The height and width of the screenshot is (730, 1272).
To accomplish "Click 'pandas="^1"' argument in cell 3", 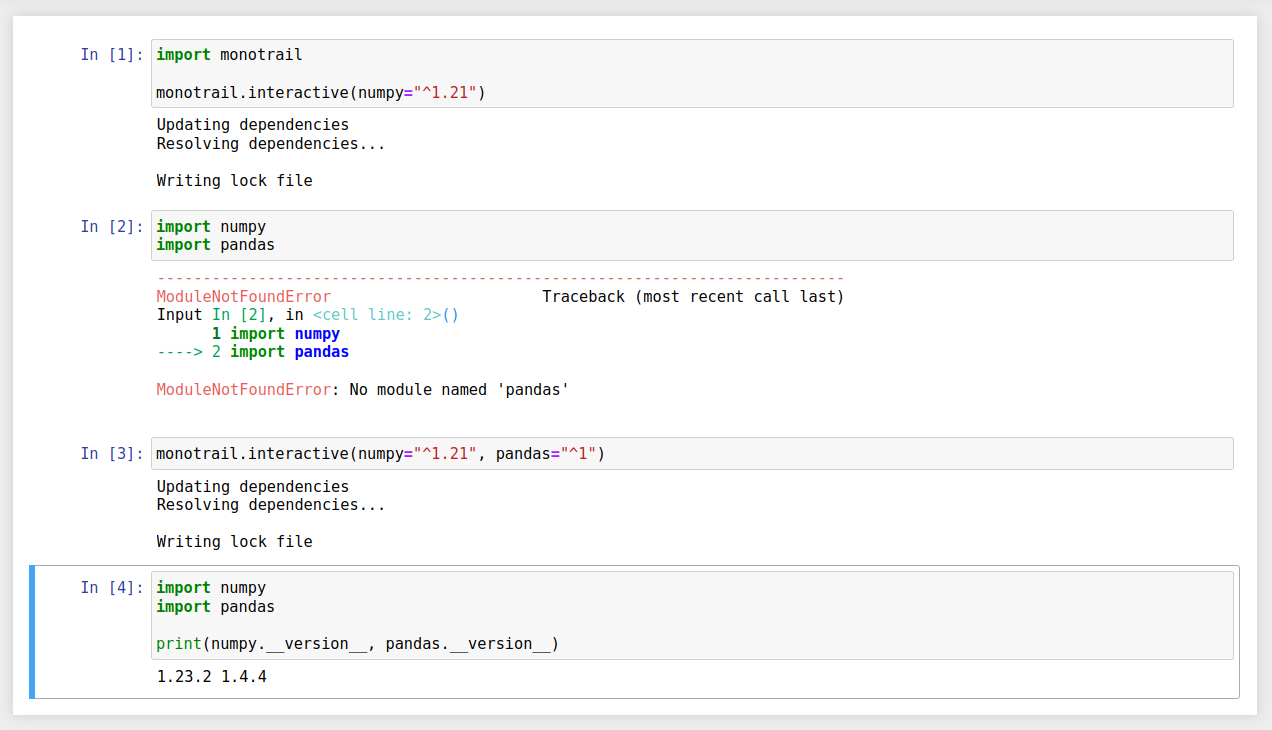I will 546,454.
